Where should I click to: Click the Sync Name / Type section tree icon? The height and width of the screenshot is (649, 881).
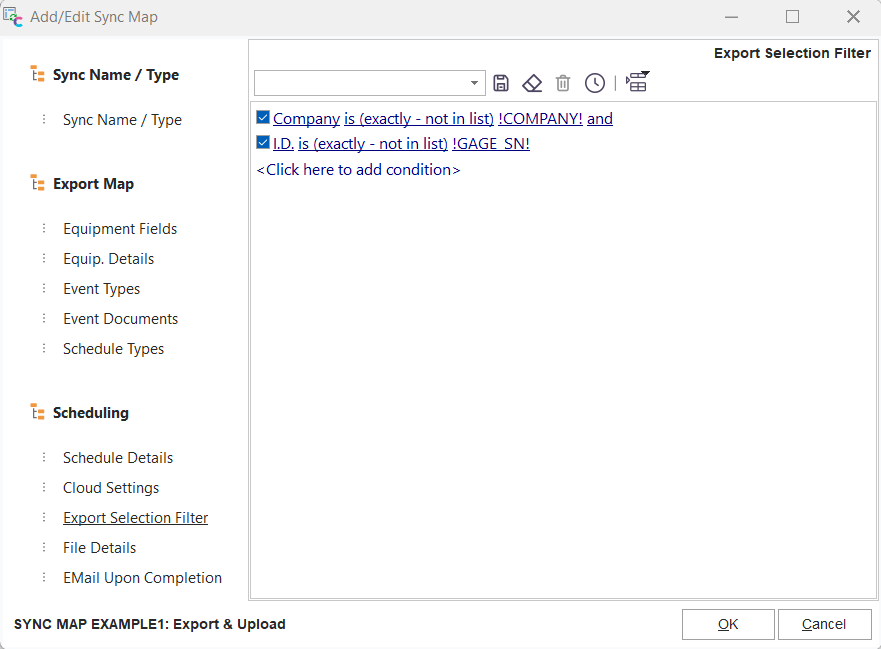pos(38,75)
